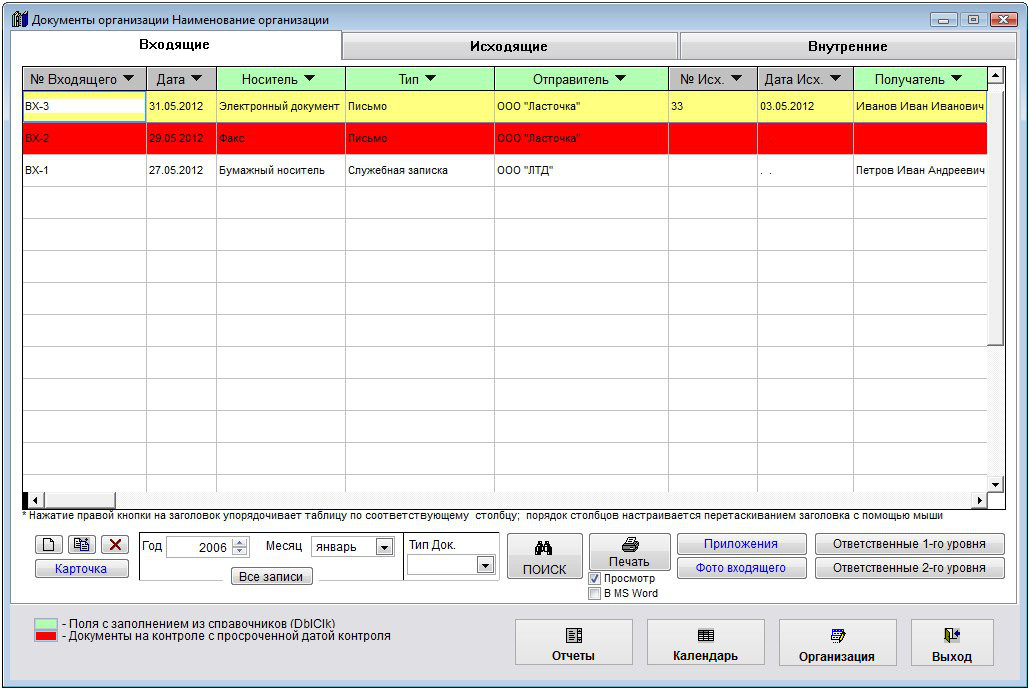Click the 03.05.2012 outgoing date cell
Viewport: 1029px width, 690px height.
pyautogui.click(x=805, y=106)
